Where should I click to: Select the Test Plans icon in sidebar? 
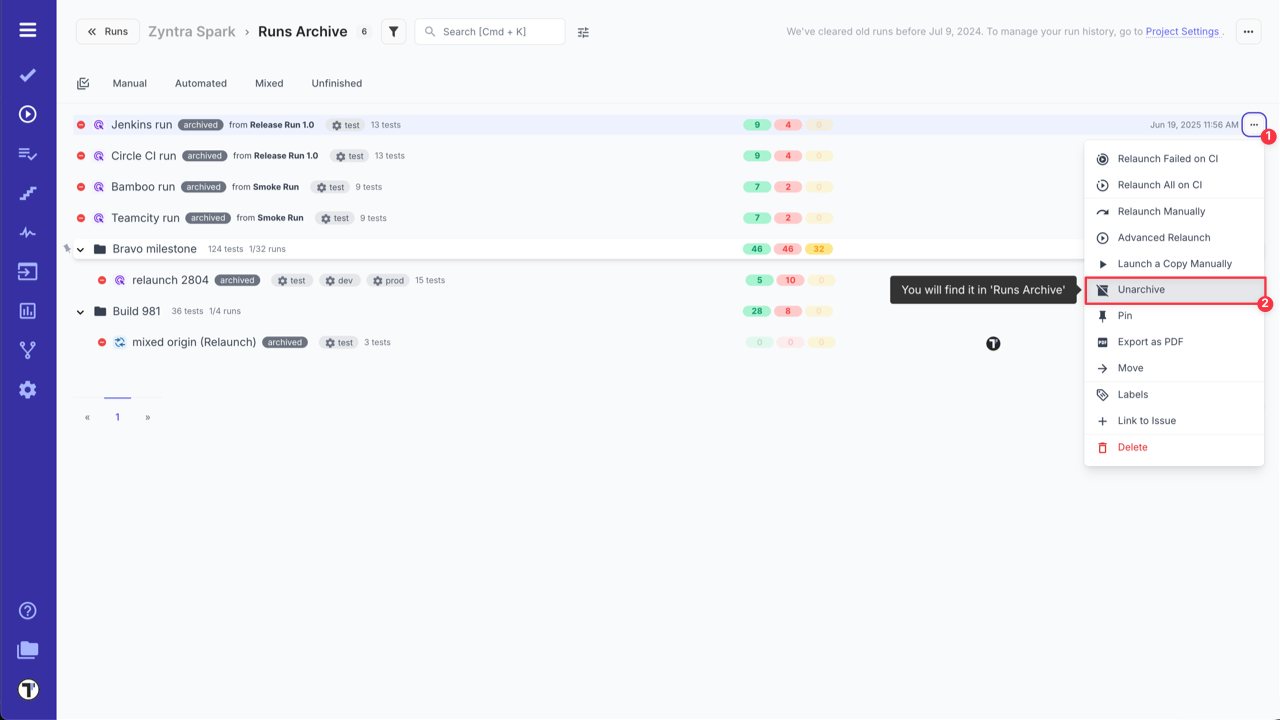27,153
